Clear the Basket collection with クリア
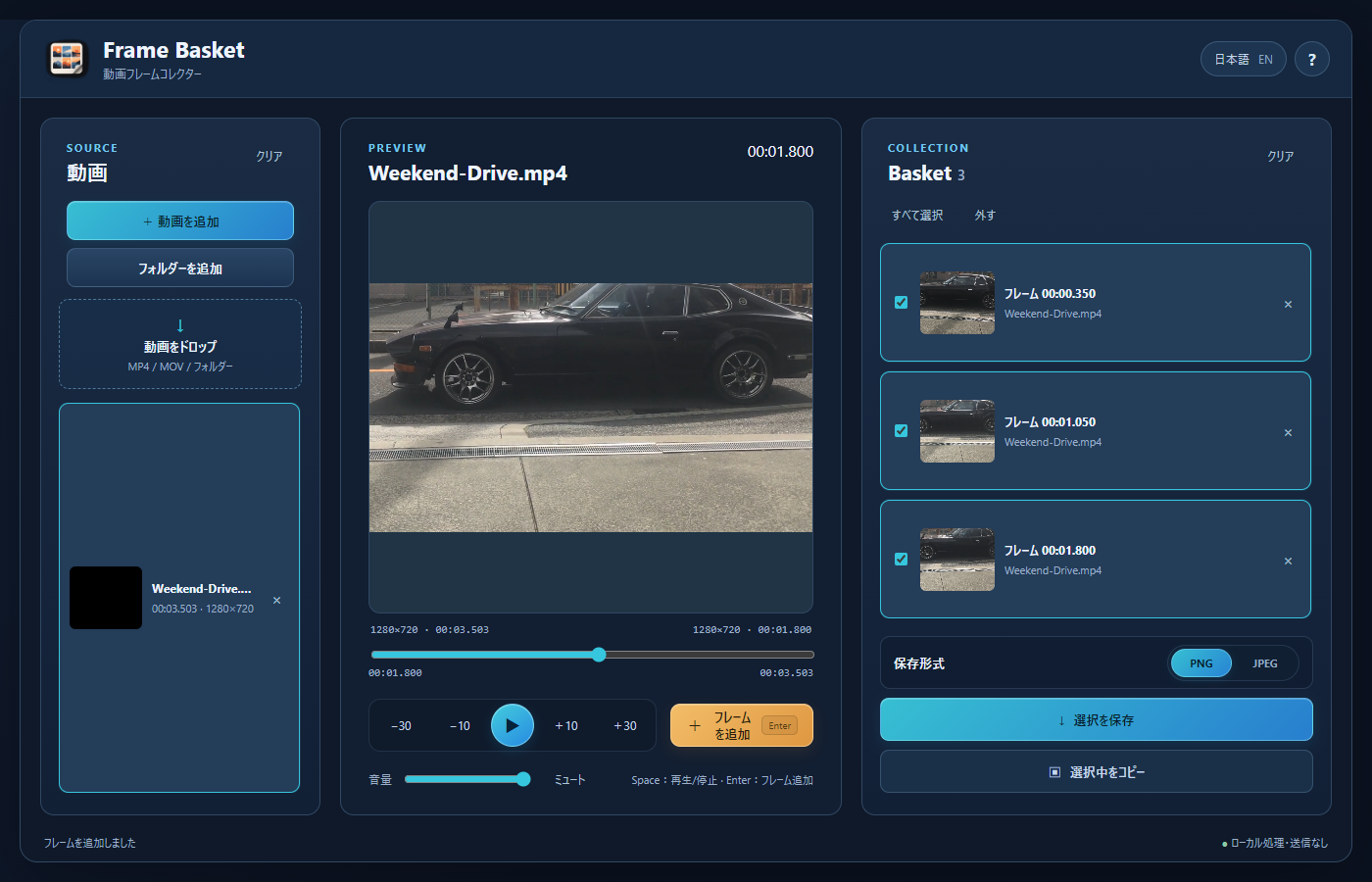Viewport: 1372px width, 882px height. (x=1281, y=156)
